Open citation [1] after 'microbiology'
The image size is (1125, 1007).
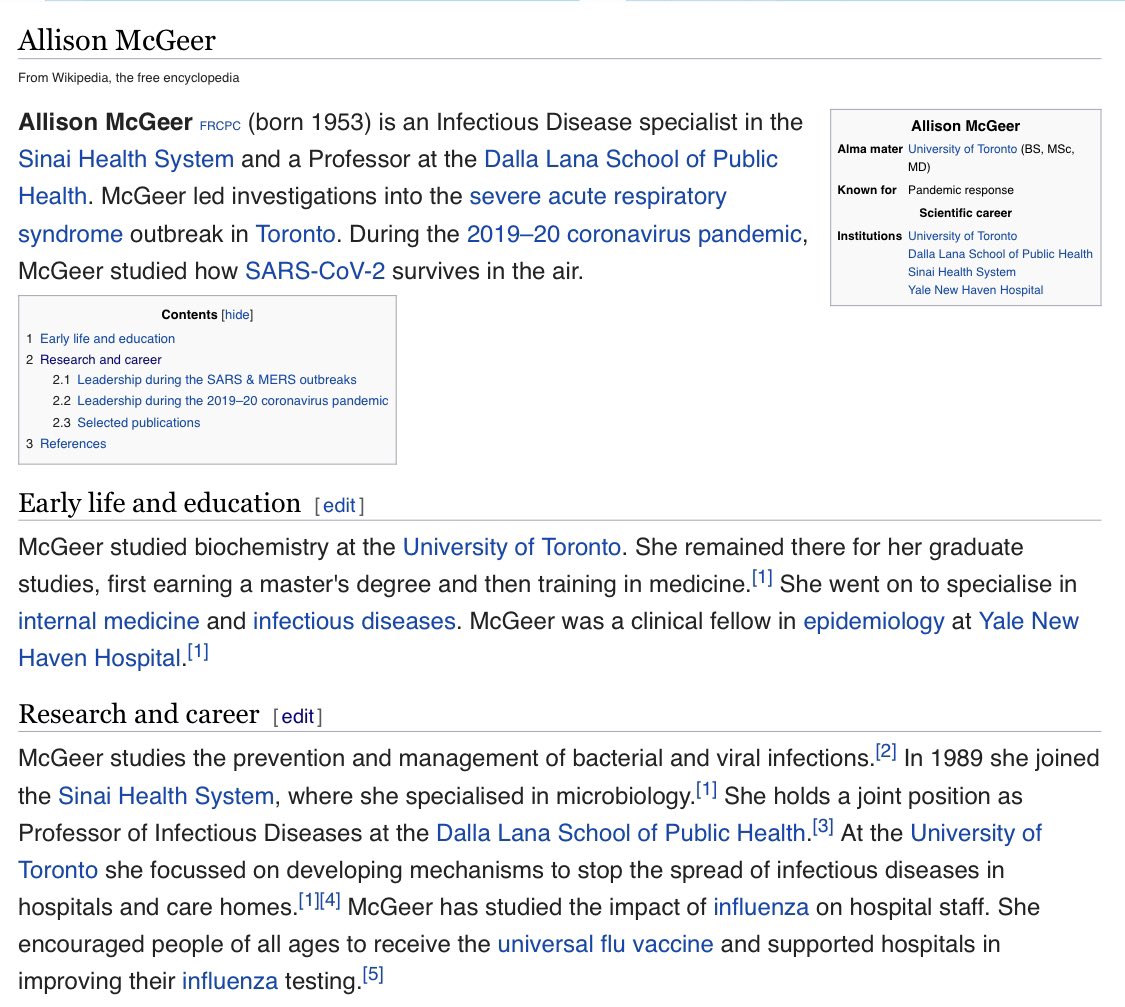[x=707, y=790]
